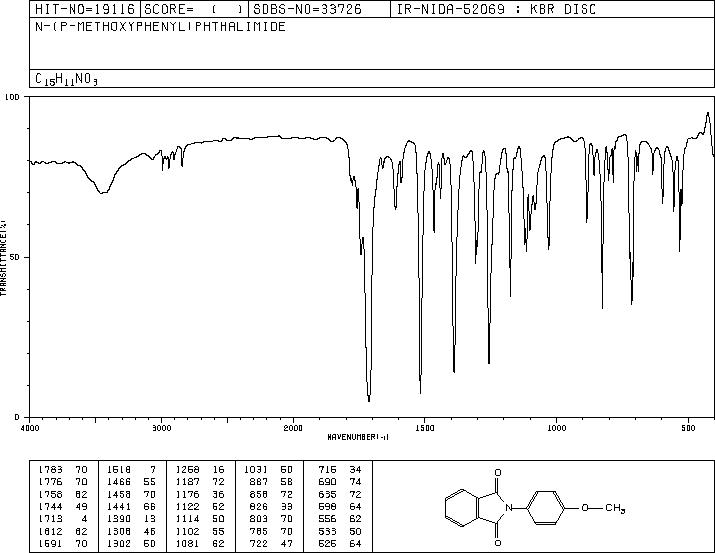Click the chemical structure drawing of the phthalimide

(534, 507)
